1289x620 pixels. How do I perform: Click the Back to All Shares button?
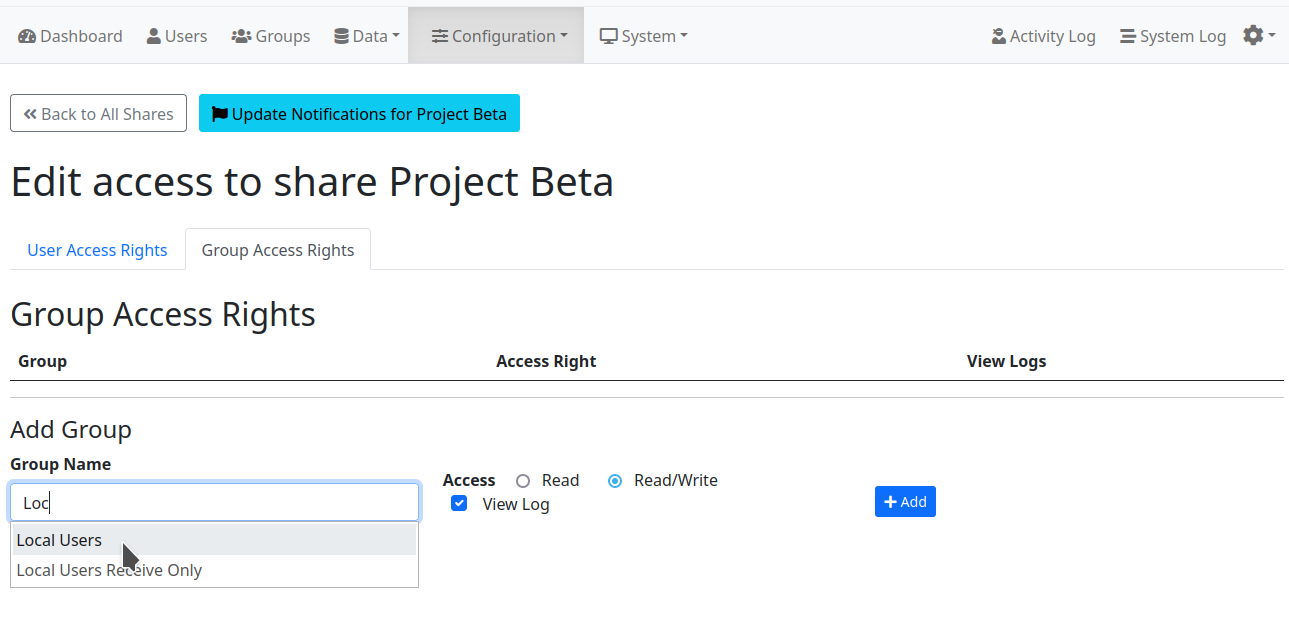(x=98, y=113)
